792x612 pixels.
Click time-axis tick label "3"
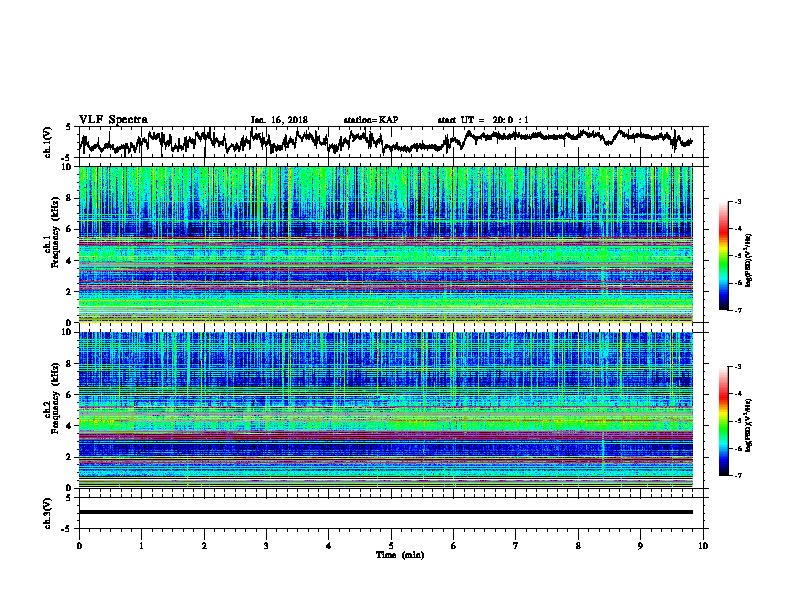(266, 545)
